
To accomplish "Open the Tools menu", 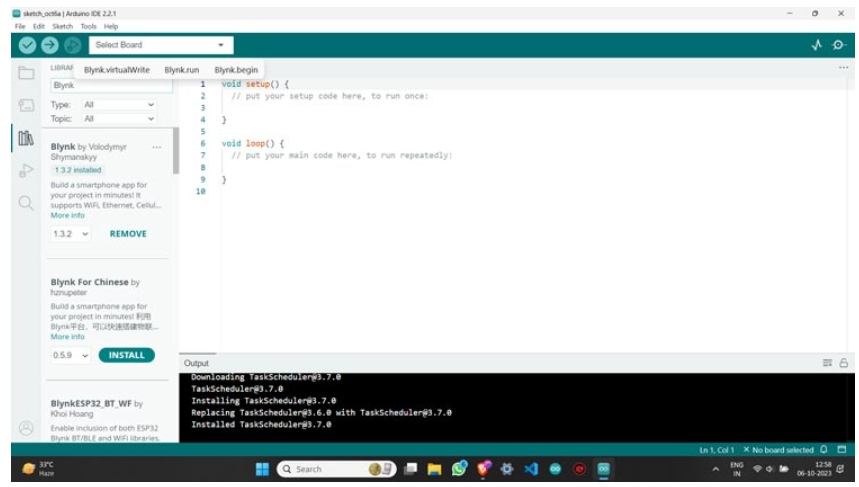I will 88,26.
